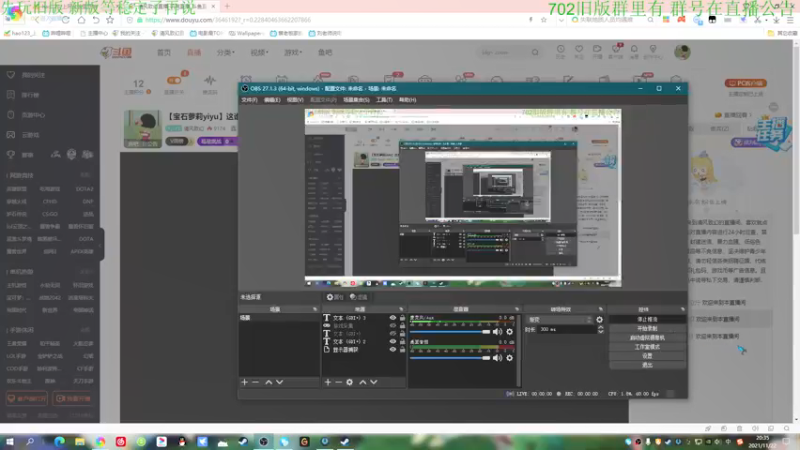This screenshot has width=800, height=450.
Task: Open the OBS Edit (编辑) menu
Action: point(272,100)
